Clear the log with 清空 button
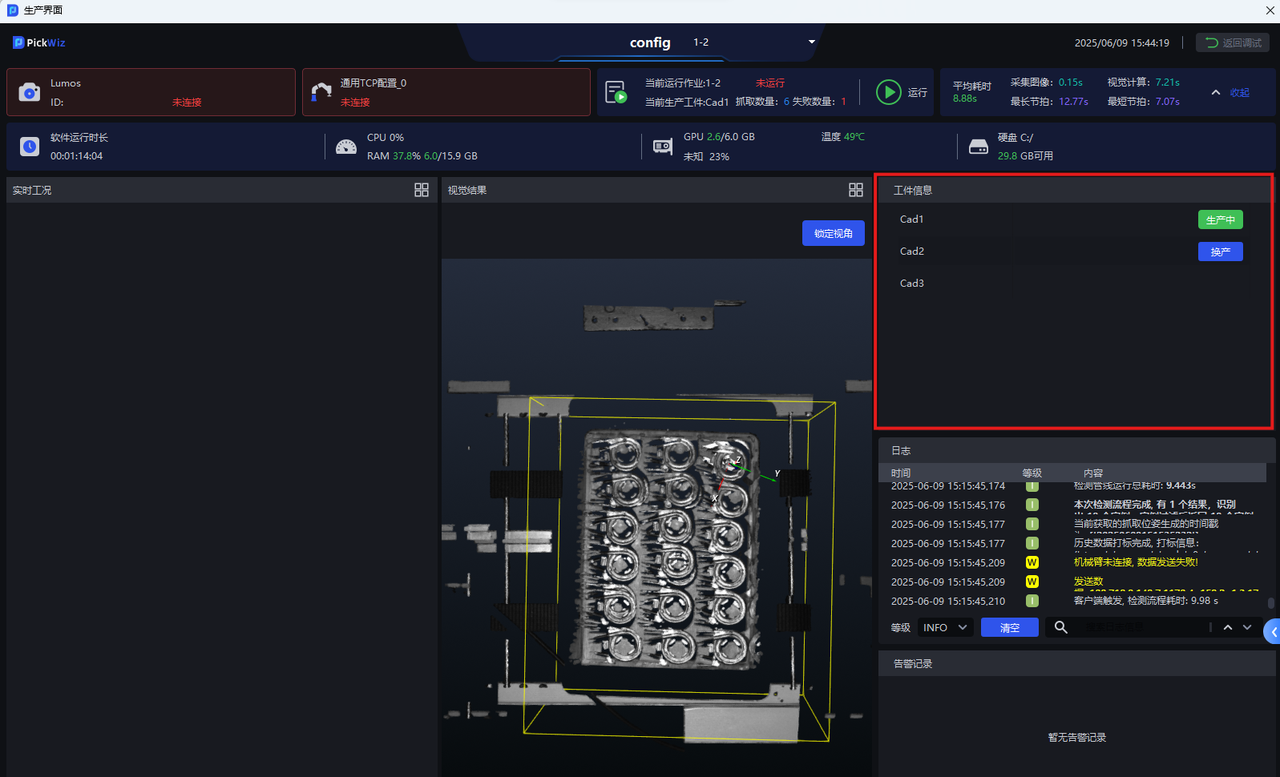This screenshot has width=1280, height=777. coord(1010,627)
